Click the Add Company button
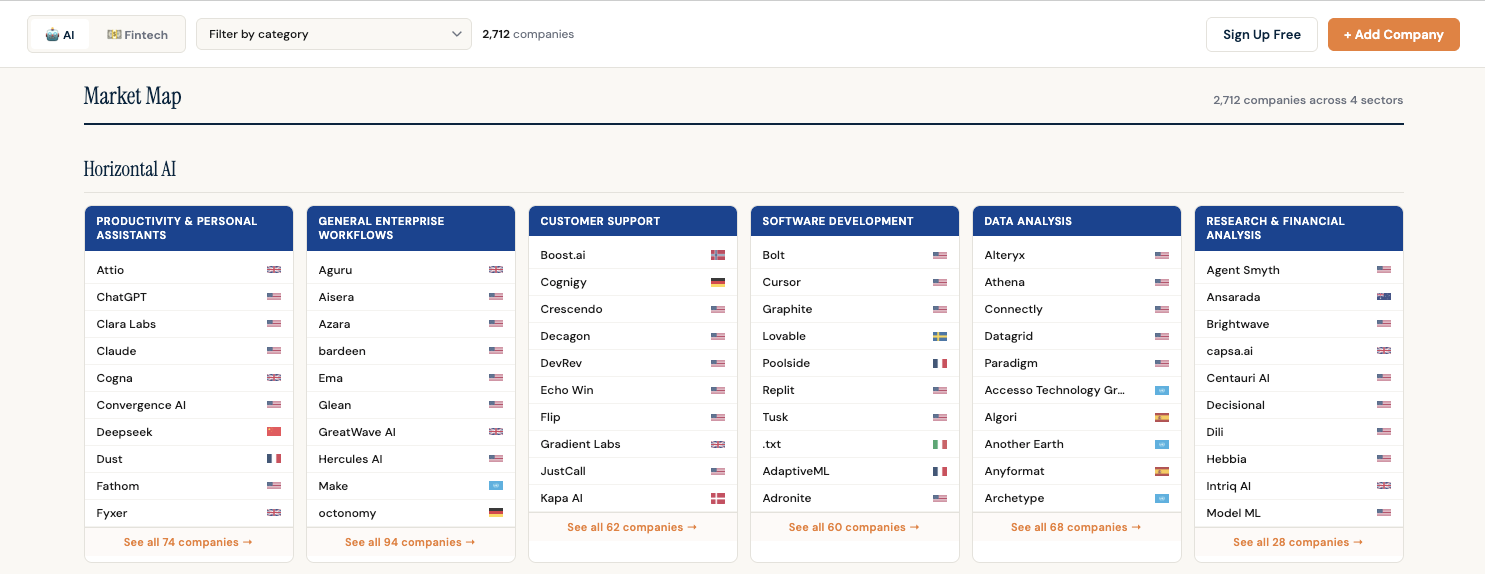The height and width of the screenshot is (574, 1485). (x=1394, y=34)
